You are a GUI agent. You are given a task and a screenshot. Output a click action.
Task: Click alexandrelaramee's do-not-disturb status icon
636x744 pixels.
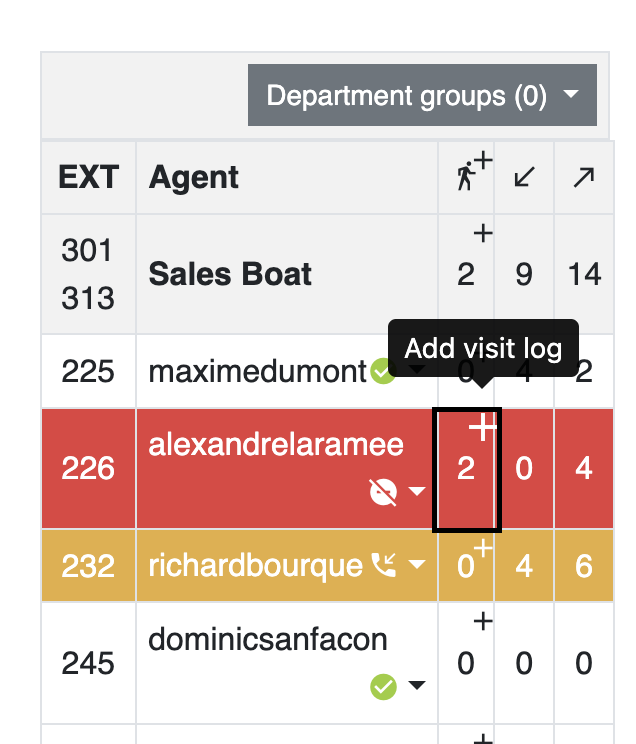coord(383,492)
